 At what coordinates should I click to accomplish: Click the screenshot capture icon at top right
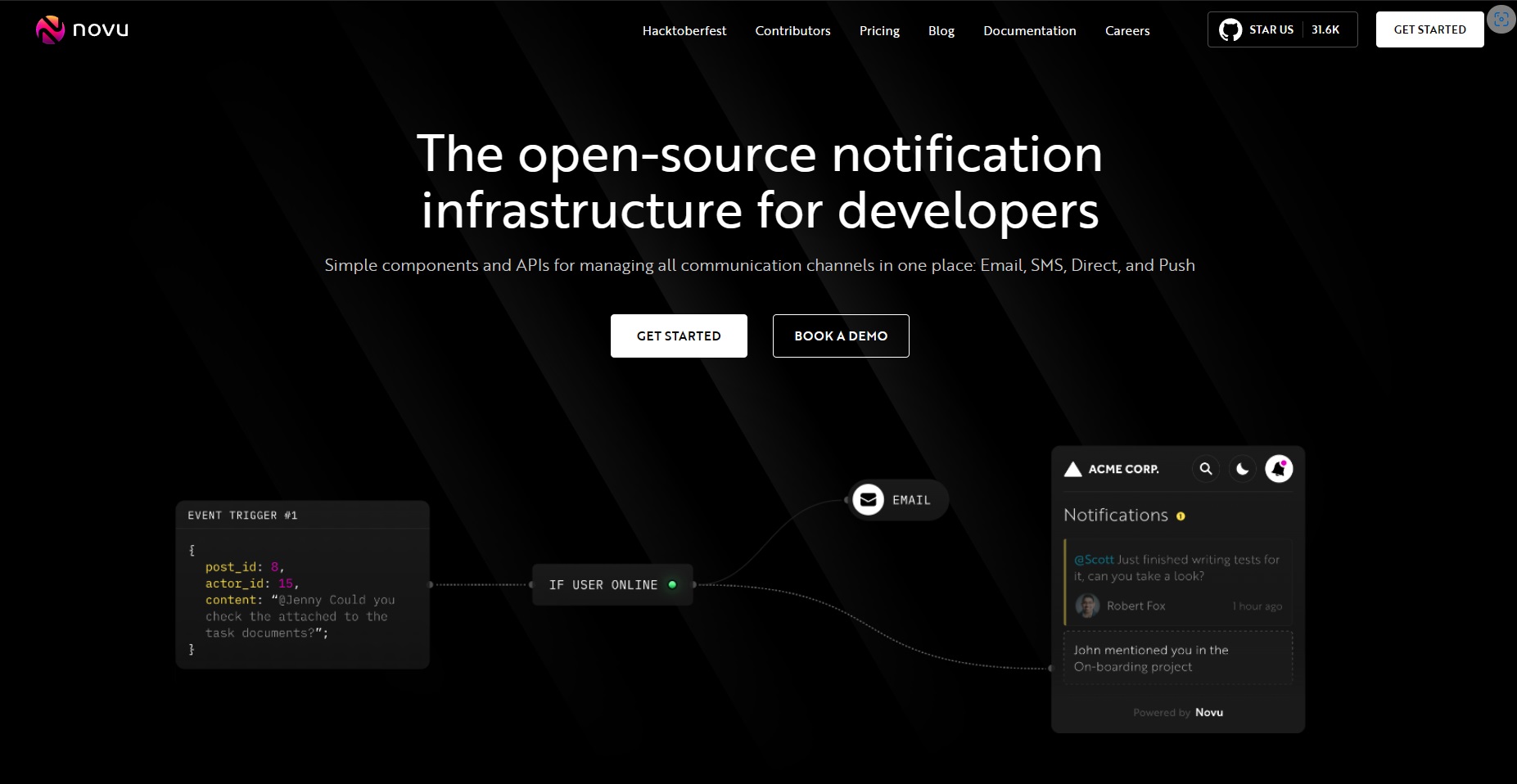pyautogui.click(x=1501, y=20)
